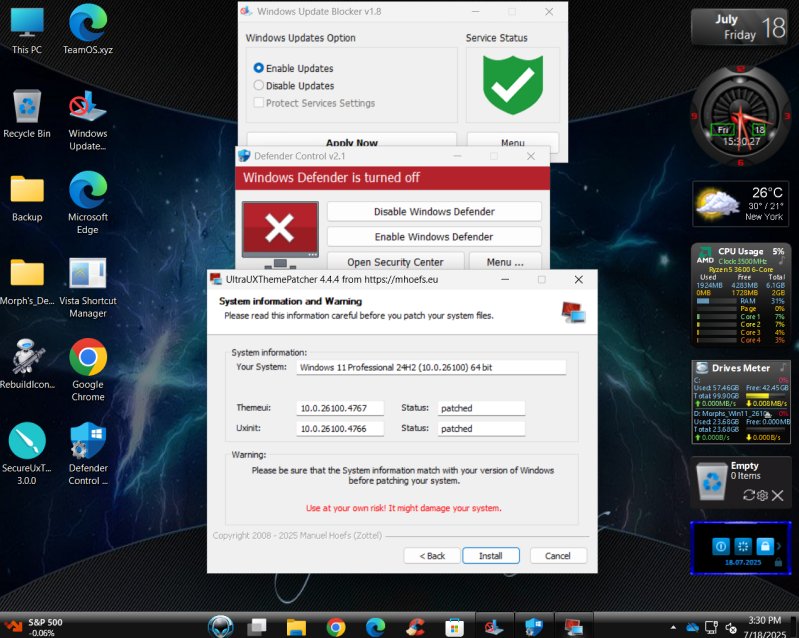Open Windows Update Blocker desktop shortcut
This screenshot has height=638, width=799.
(88, 120)
